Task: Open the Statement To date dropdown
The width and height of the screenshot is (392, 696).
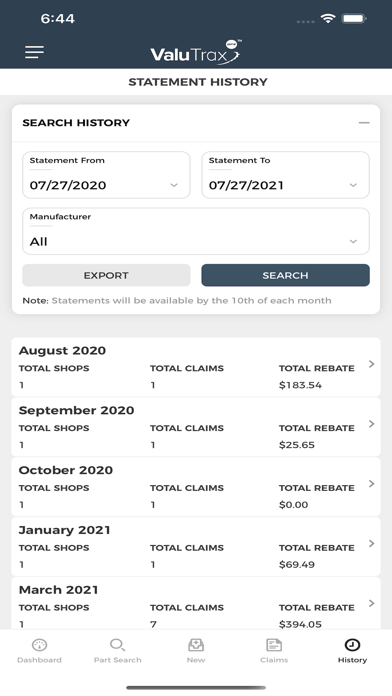Action: click(285, 175)
